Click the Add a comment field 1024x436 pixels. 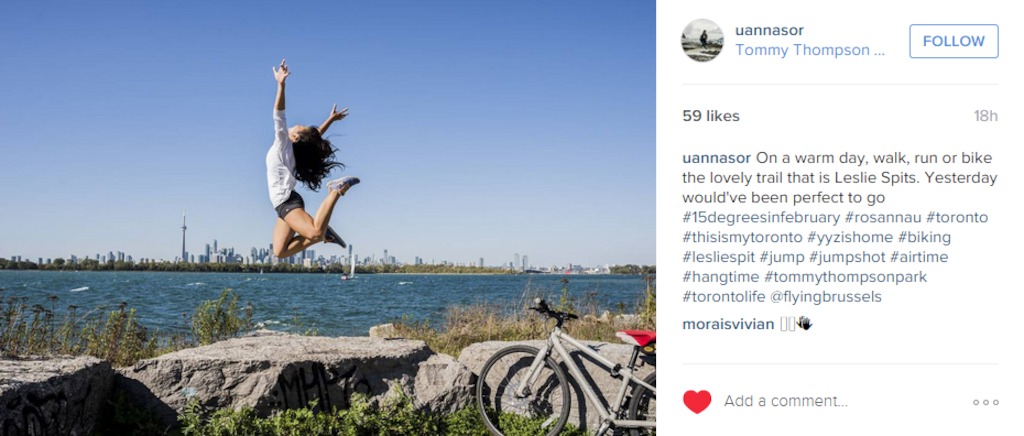[786, 401]
